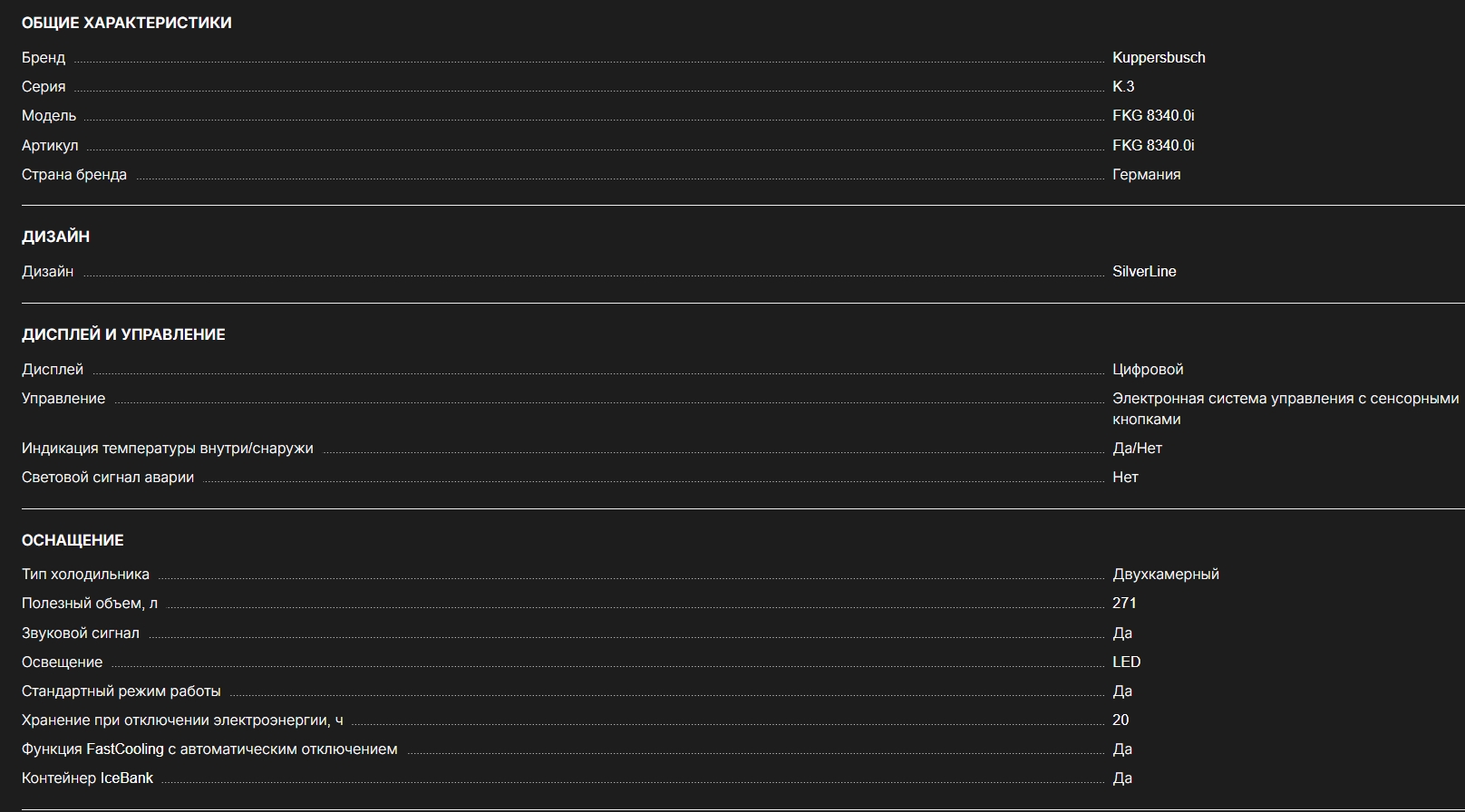Click the ОБЩИЕ ХАРАКТЕРИСТИКИ section heading
Screen dimensions: 1465x812
point(126,23)
